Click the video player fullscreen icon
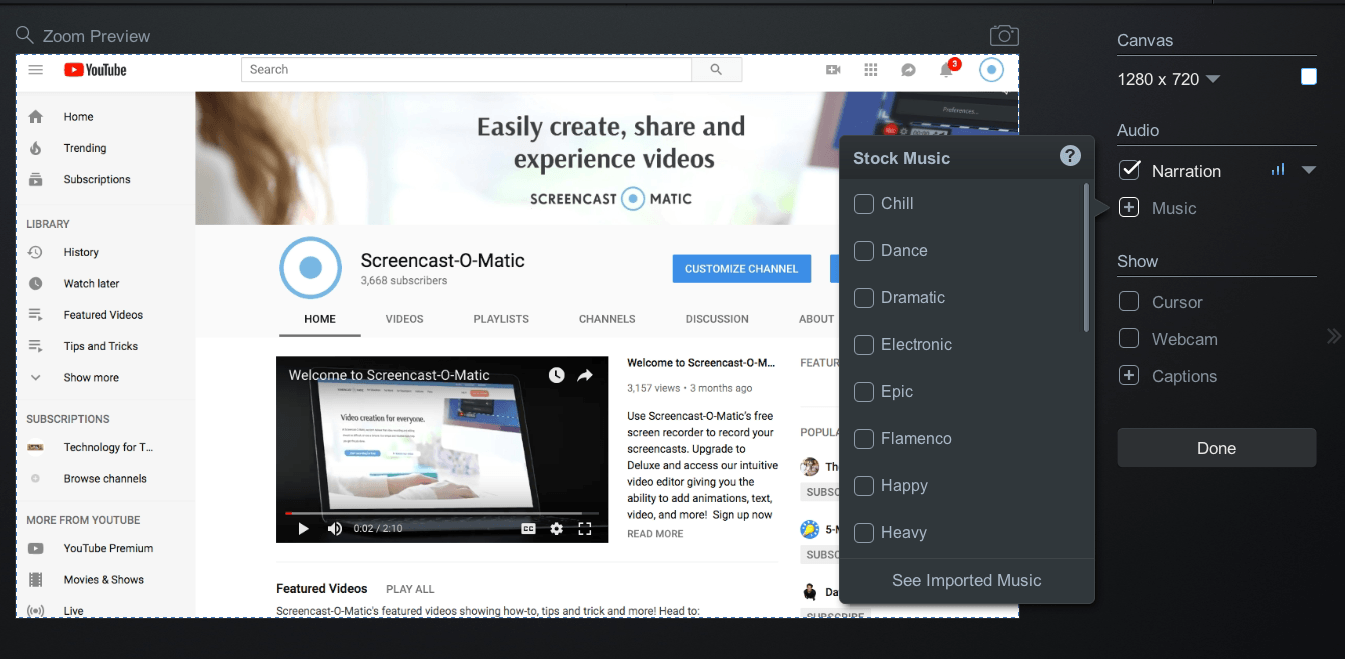Image resolution: width=1345 pixels, height=659 pixels. 586,529
